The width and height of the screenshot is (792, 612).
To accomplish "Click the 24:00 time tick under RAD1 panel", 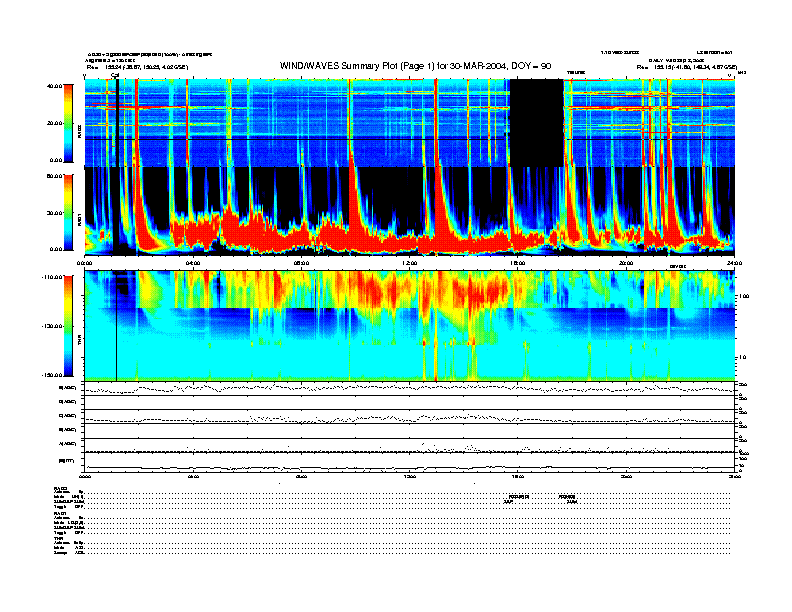I will pyautogui.click(x=733, y=263).
